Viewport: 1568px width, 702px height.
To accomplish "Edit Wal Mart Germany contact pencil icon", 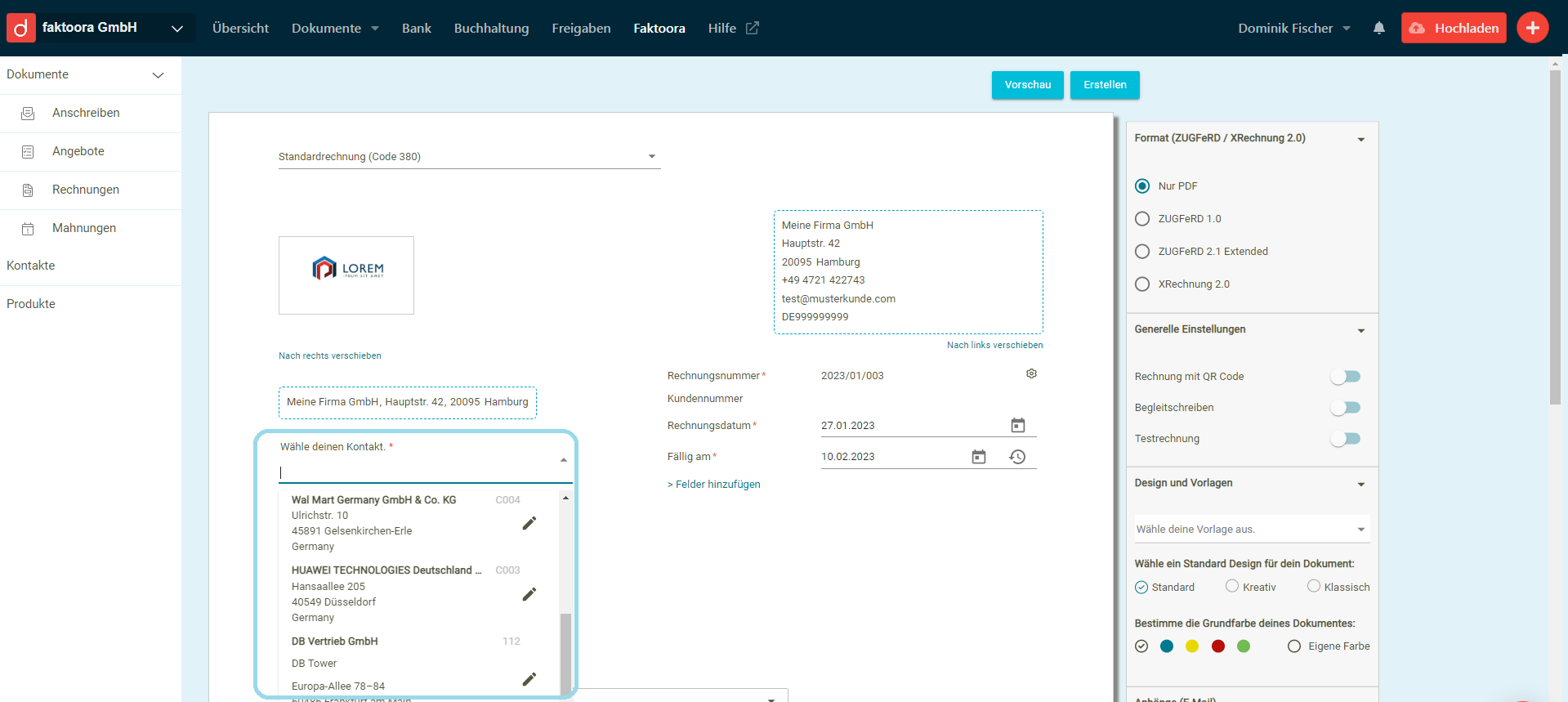I will [529, 523].
